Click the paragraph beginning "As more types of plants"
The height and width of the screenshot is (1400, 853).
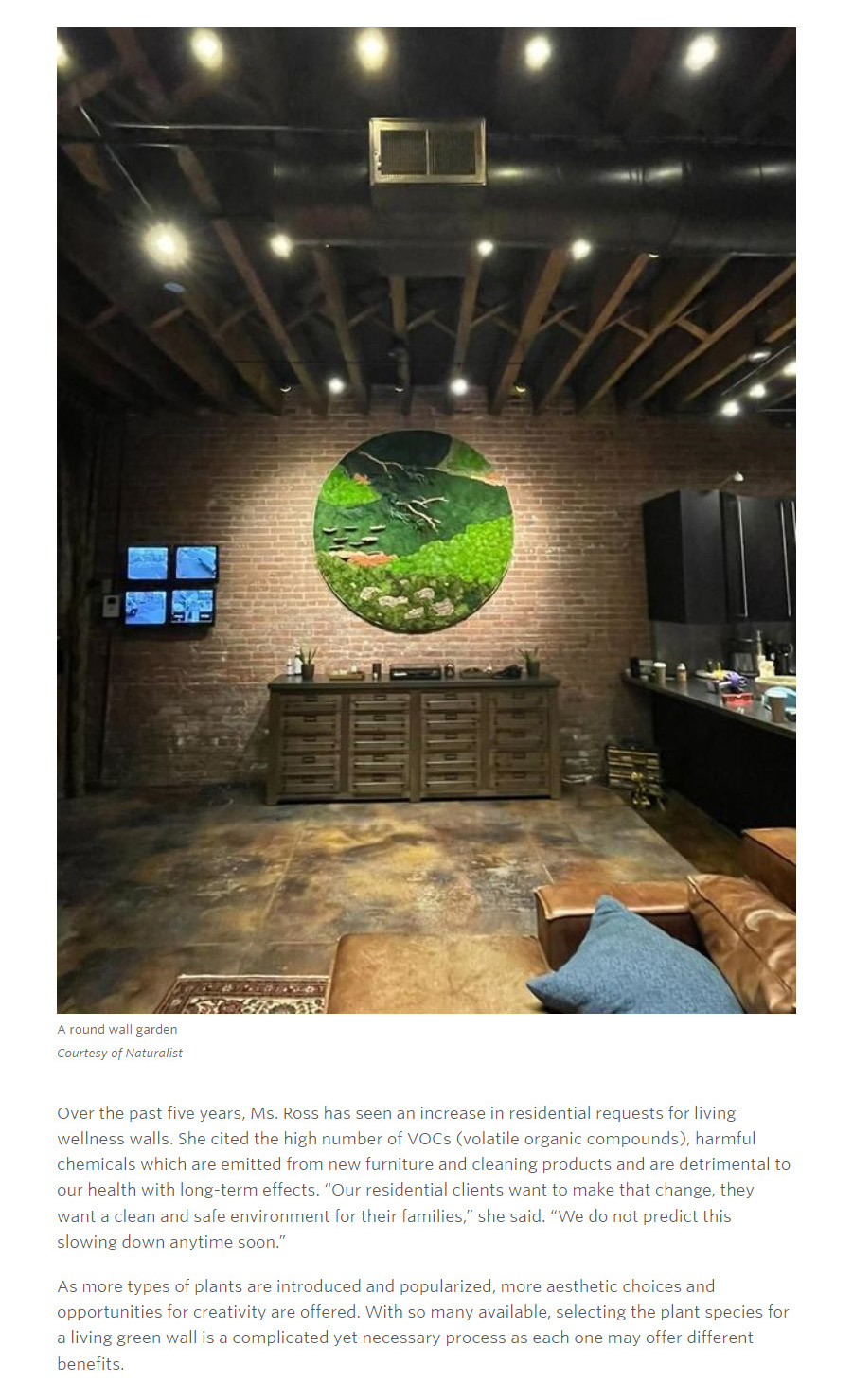[423, 1324]
